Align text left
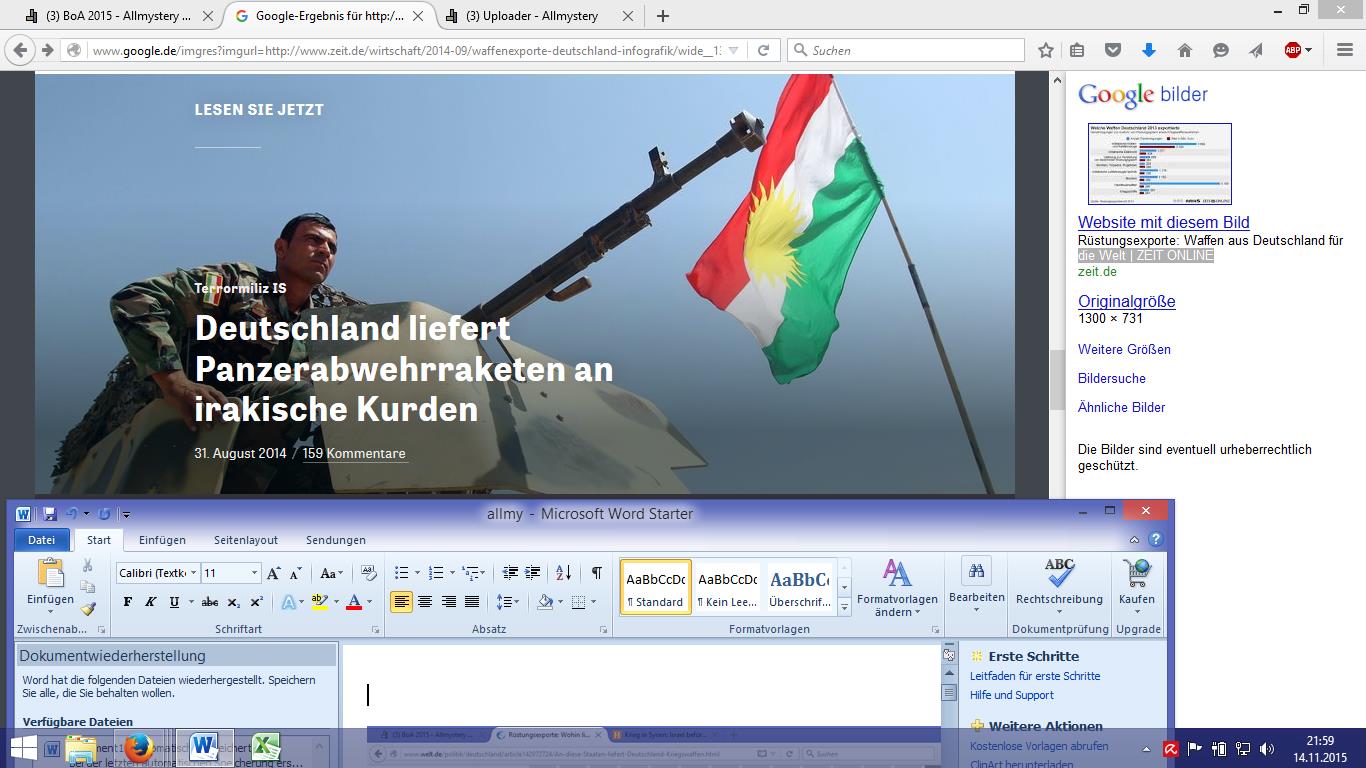The width and height of the screenshot is (1366, 768). click(401, 602)
